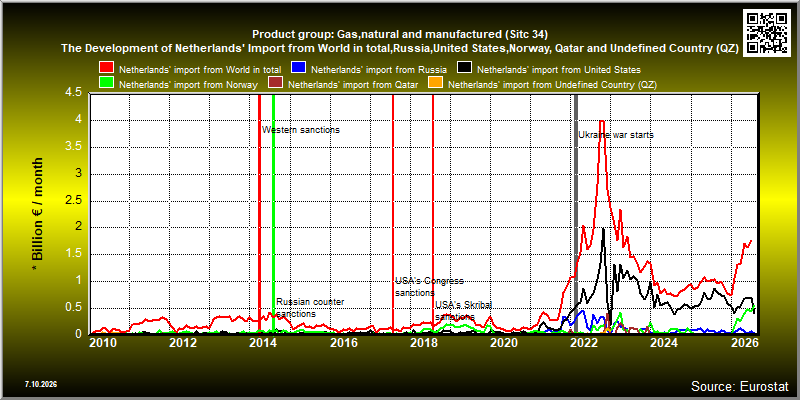This screenshot has width=800, height=400.
Task: Click the 1 y-axis label
Action: pyautogui.click(x=79, y=281)
